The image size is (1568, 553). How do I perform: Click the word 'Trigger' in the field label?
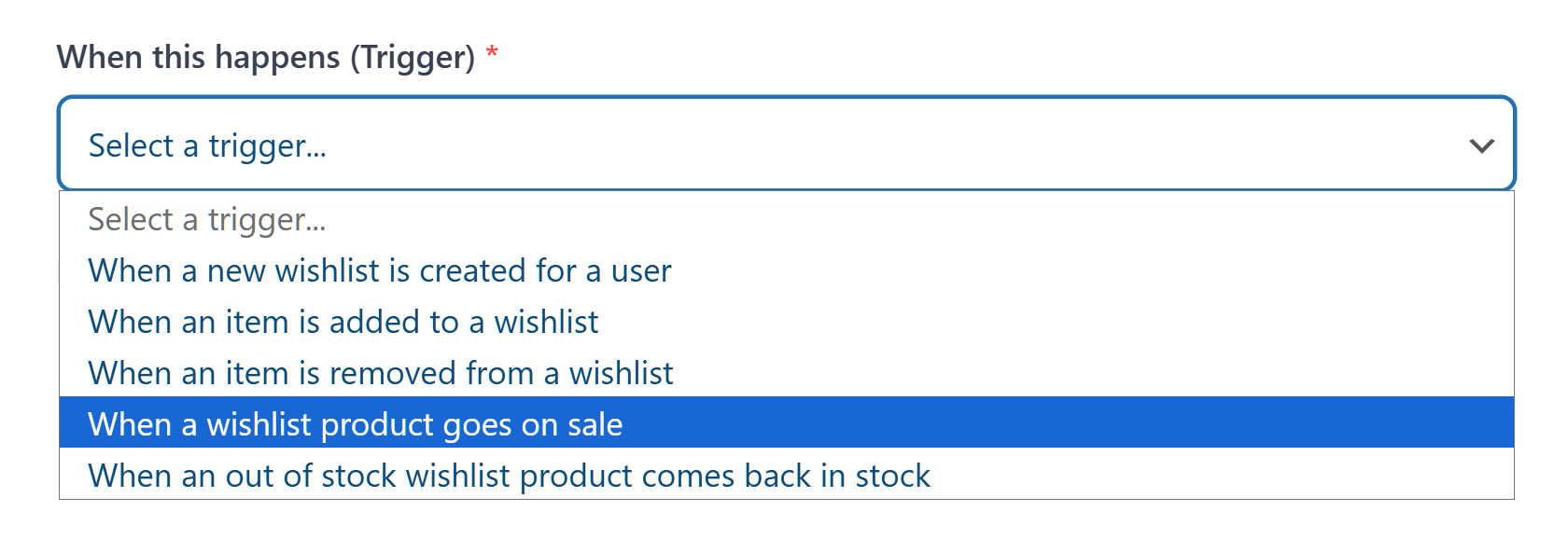[x=412, y=57]
